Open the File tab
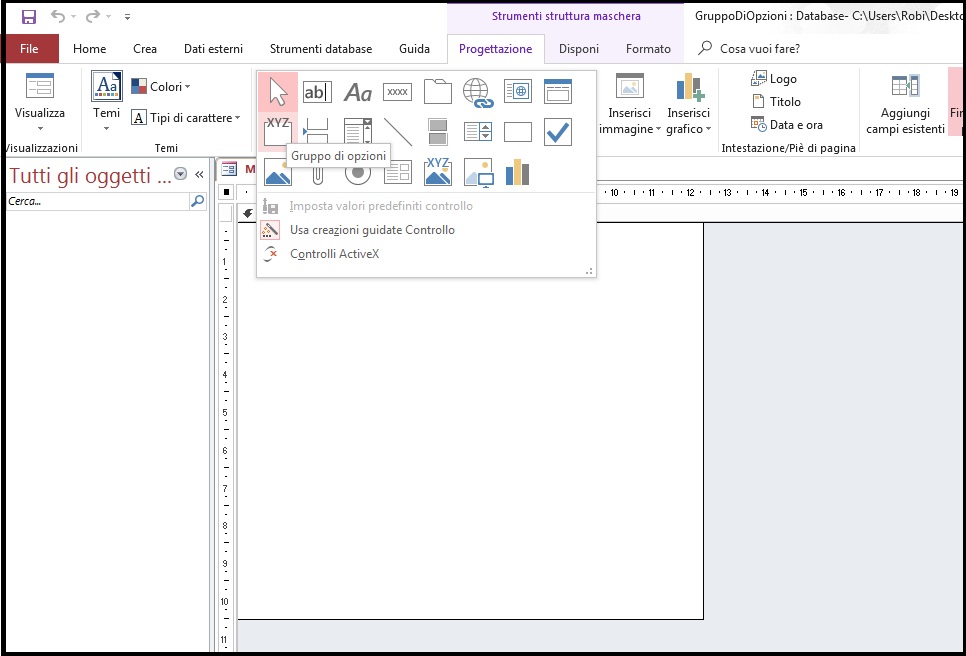Image resolution: width=966 pixels, height=656 pixels. (29, 49)
